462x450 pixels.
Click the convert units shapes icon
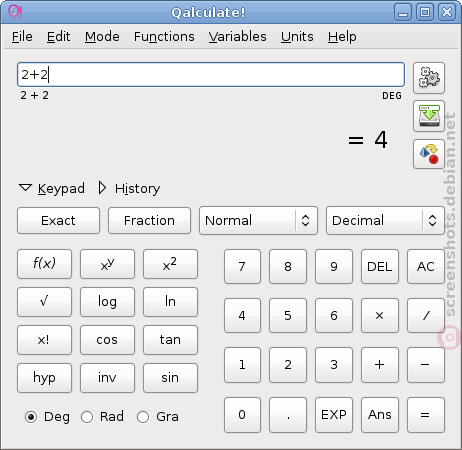[429, 154]
